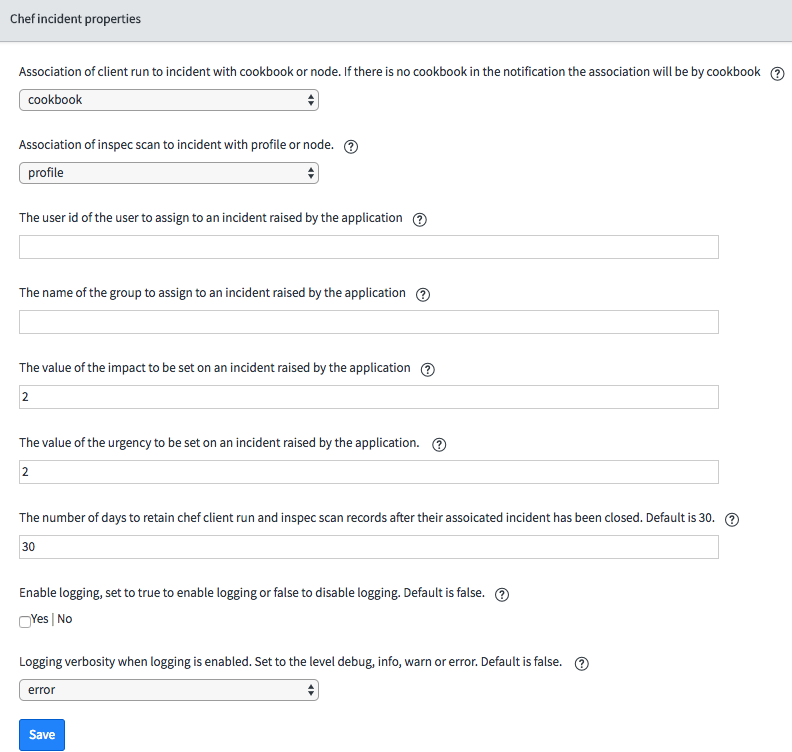
Task: Show help for group name assignment property
Action: 423,294
